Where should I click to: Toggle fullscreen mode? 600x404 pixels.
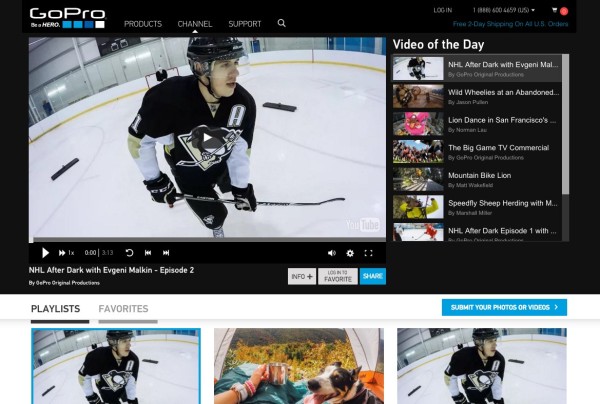click(x=368, y=253)
